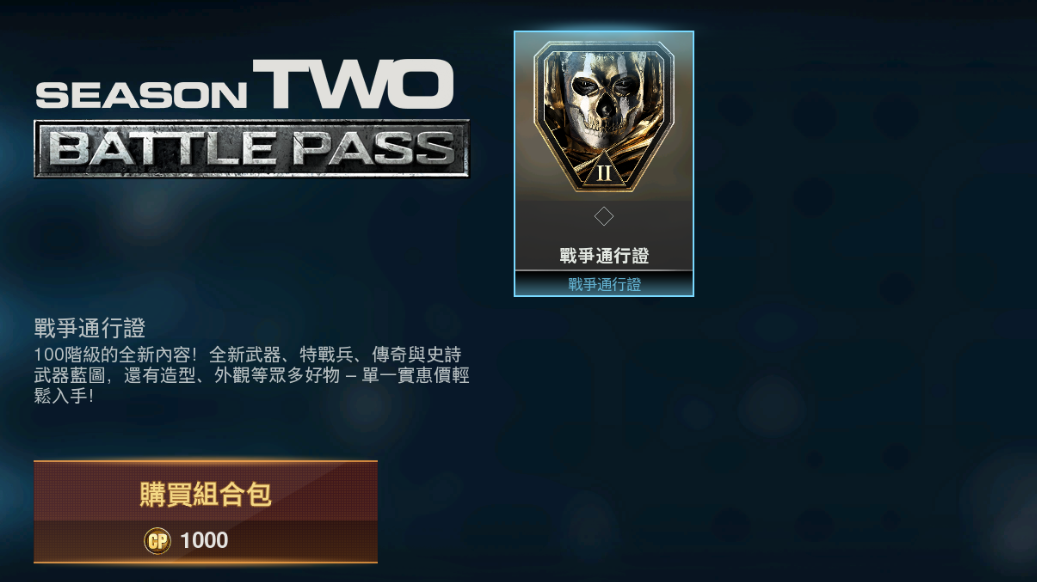1037x582 pixels.
Task: Click the skull-mask emblem on the card
Action: pos(604,117)
